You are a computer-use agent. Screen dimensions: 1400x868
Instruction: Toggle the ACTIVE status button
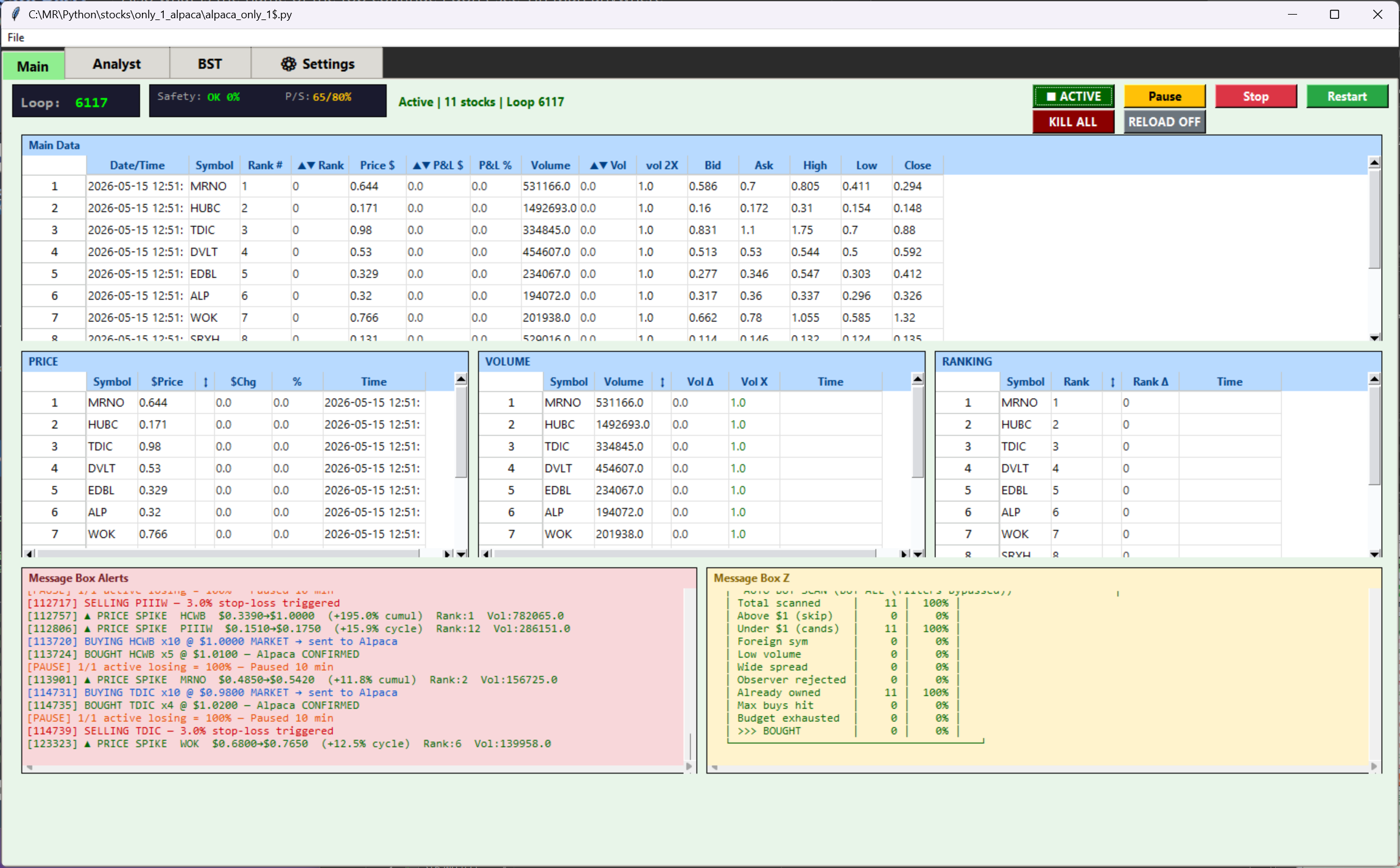click(x=1073, y=96)
